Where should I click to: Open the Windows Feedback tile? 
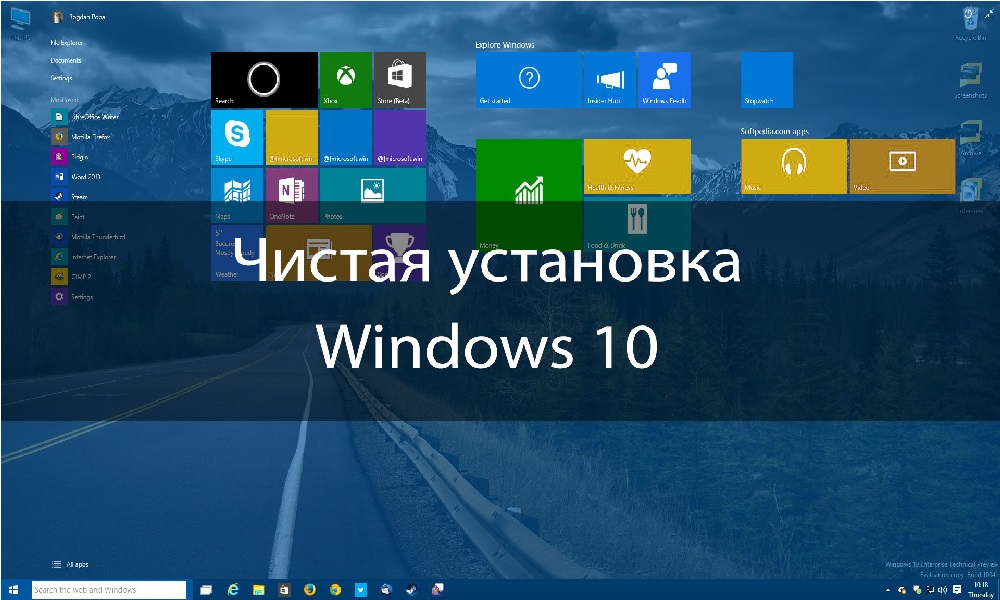(665, 80)
